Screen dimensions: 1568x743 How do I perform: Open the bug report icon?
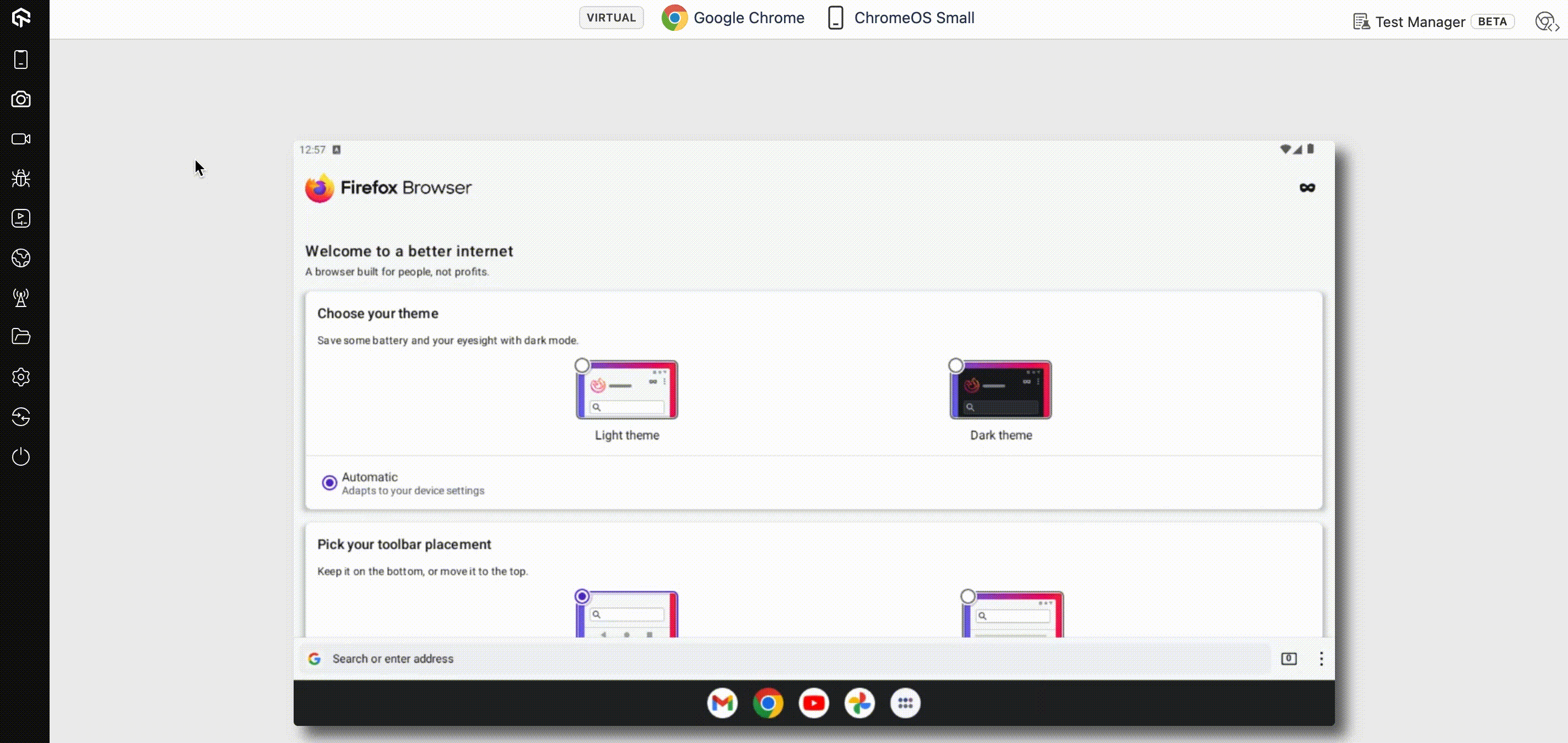click(21, 179)
